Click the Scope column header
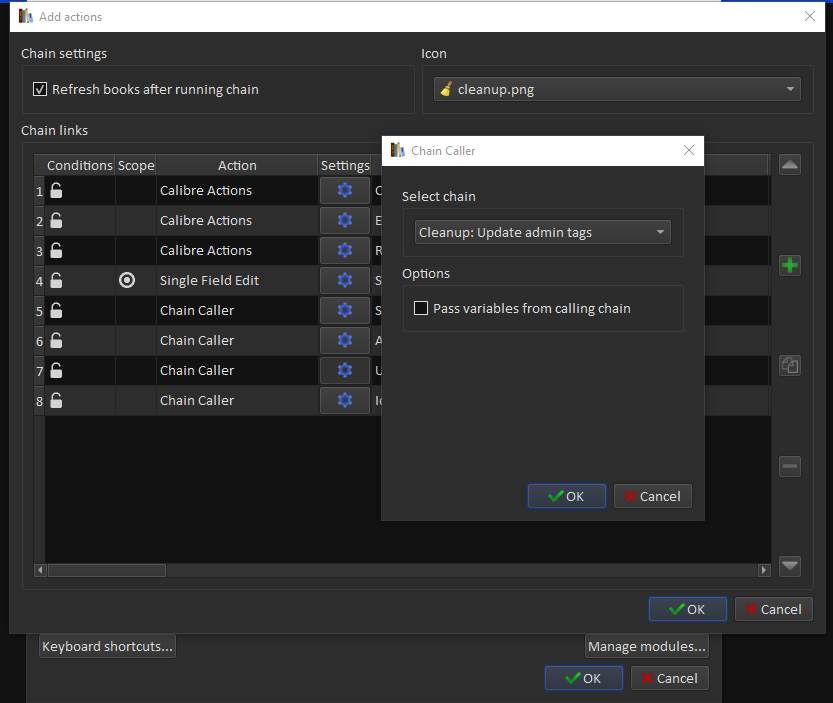 (136, 165)
